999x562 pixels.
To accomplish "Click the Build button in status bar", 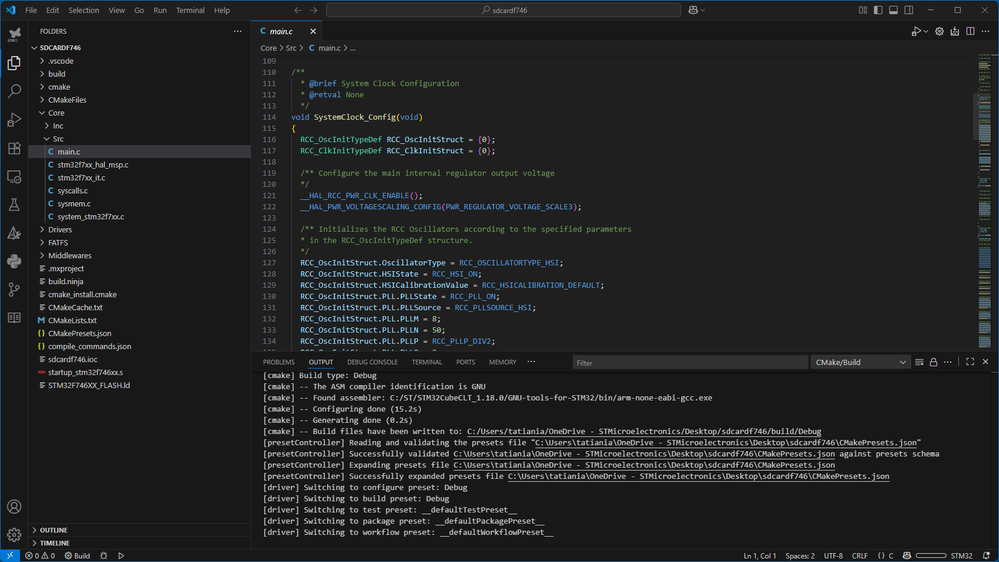I will coord(77,556).
